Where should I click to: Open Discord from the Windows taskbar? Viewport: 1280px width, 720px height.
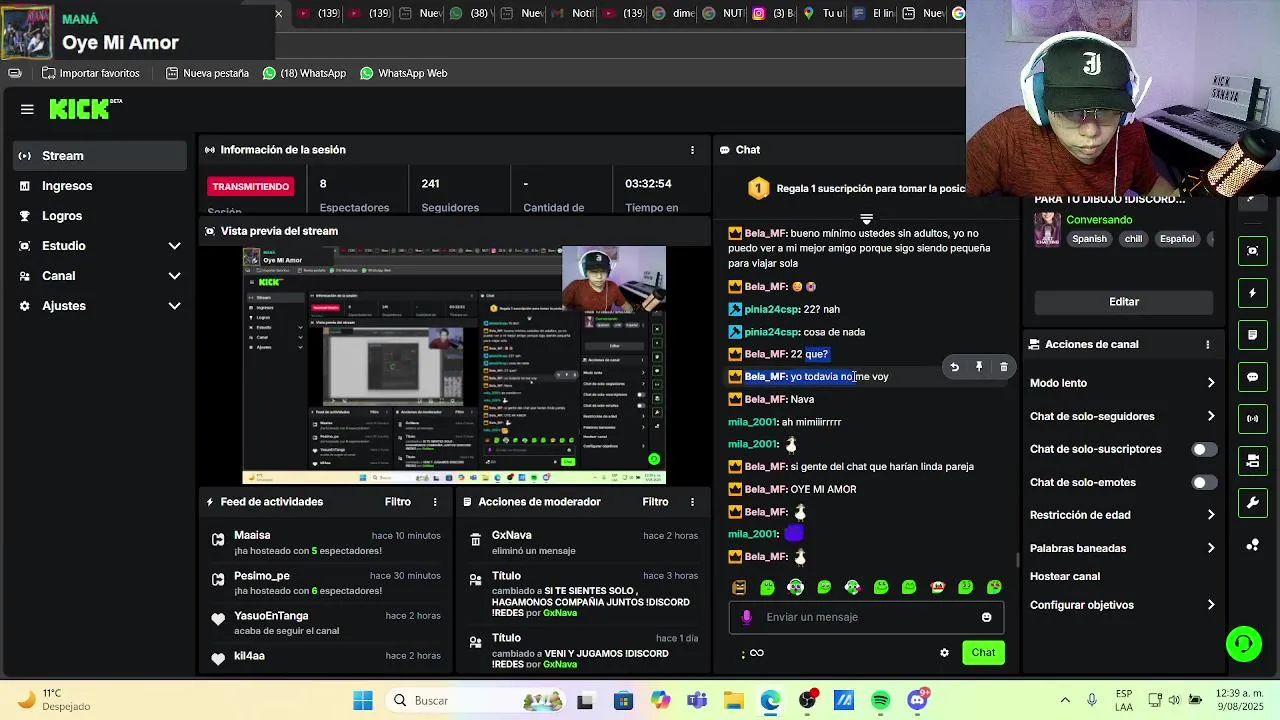[x=917, y=701]
